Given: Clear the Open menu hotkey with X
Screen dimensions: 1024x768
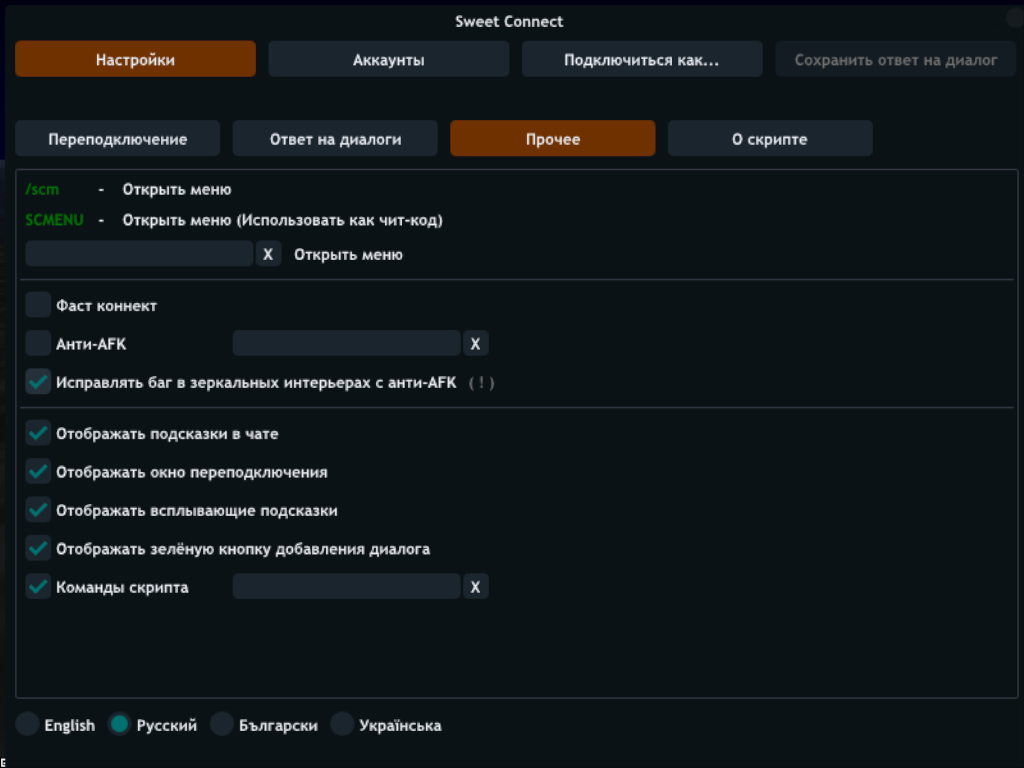Looking at the screenshot, I should (x=268, y=254).
